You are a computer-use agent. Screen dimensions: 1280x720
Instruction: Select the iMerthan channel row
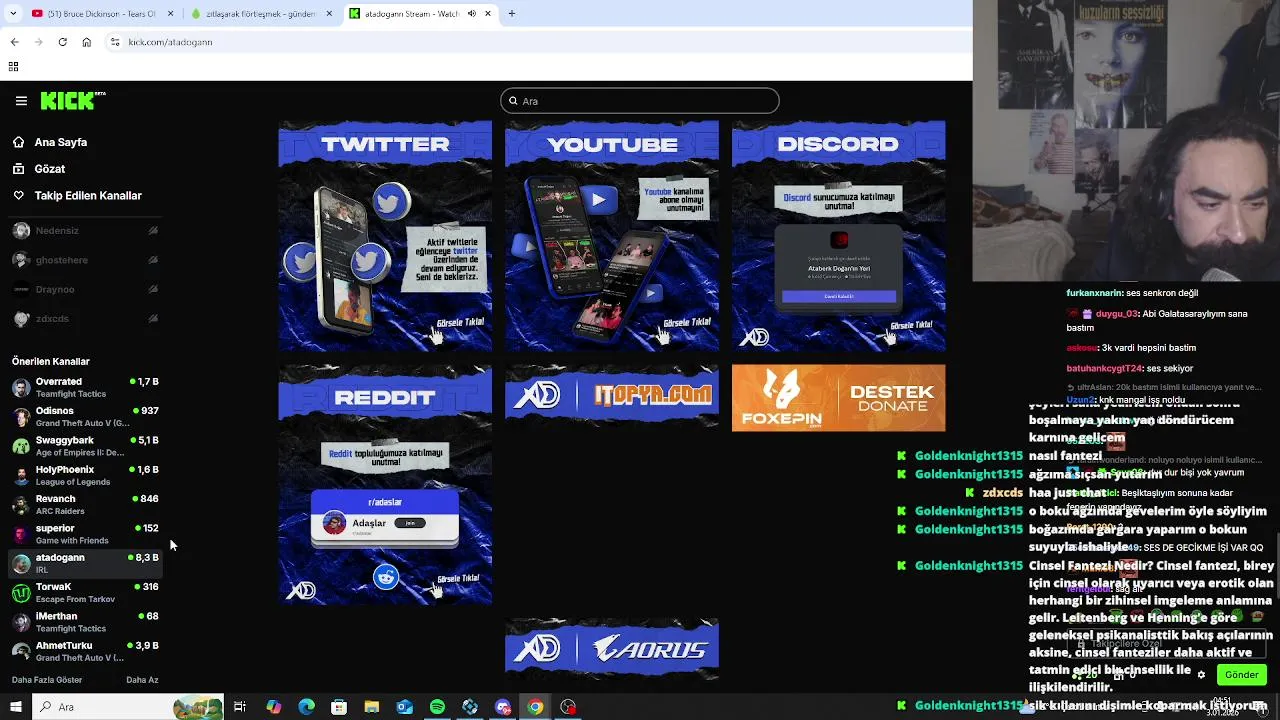[x=85, y=622]
